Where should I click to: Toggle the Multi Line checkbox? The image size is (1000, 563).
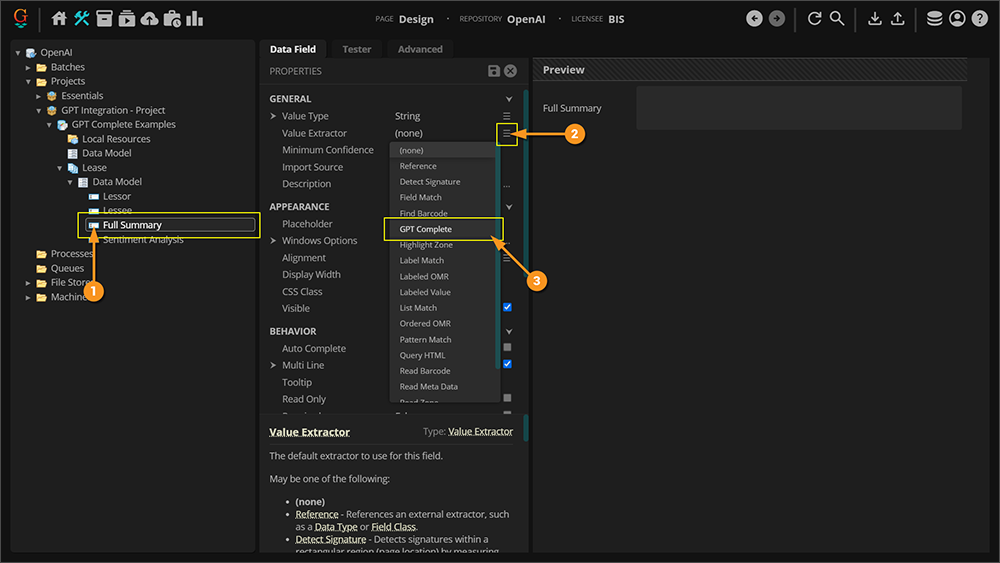point(508,364)
